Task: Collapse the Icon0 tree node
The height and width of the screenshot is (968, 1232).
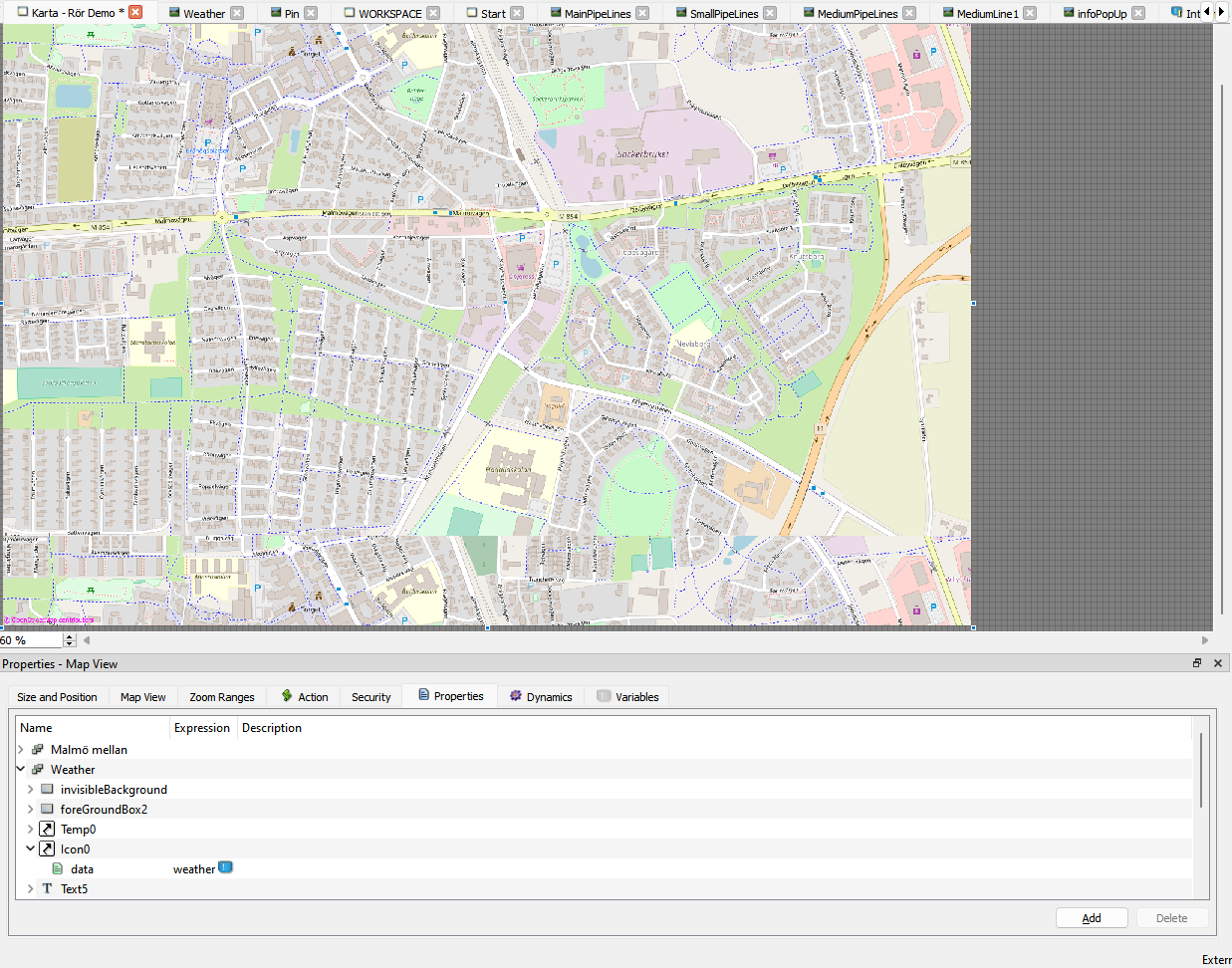Action: tap(31, 849)
